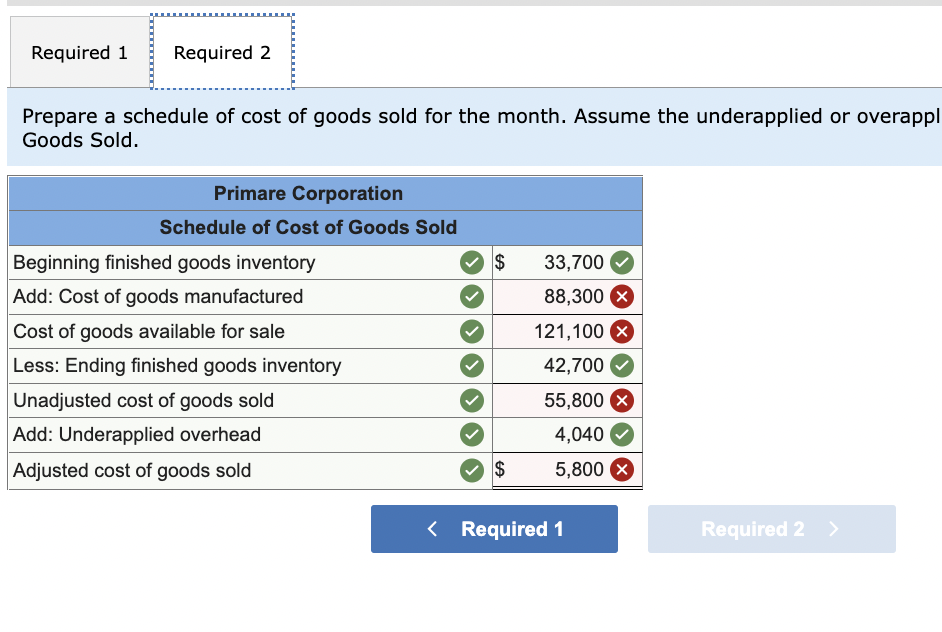
Task: Click the faded Required 2 next button
Action: coord(771,529)
